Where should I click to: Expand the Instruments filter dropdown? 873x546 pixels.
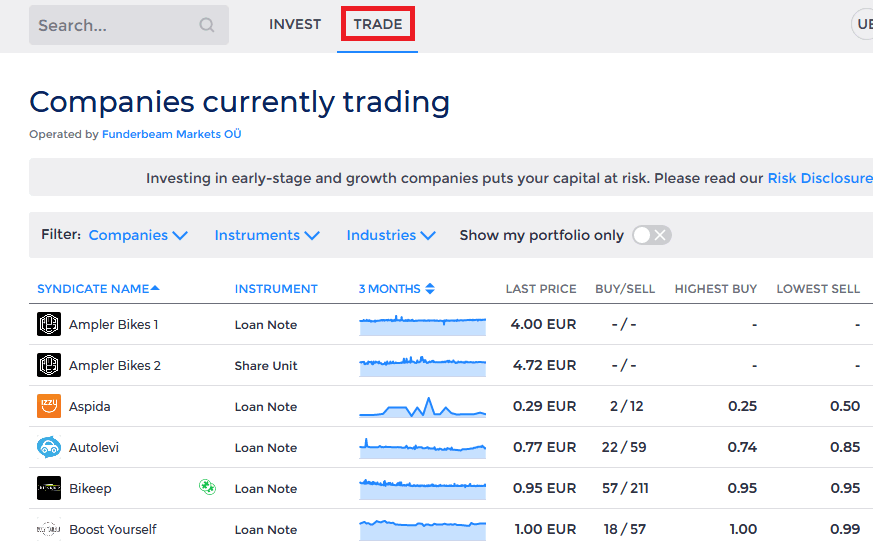[267, 235]
